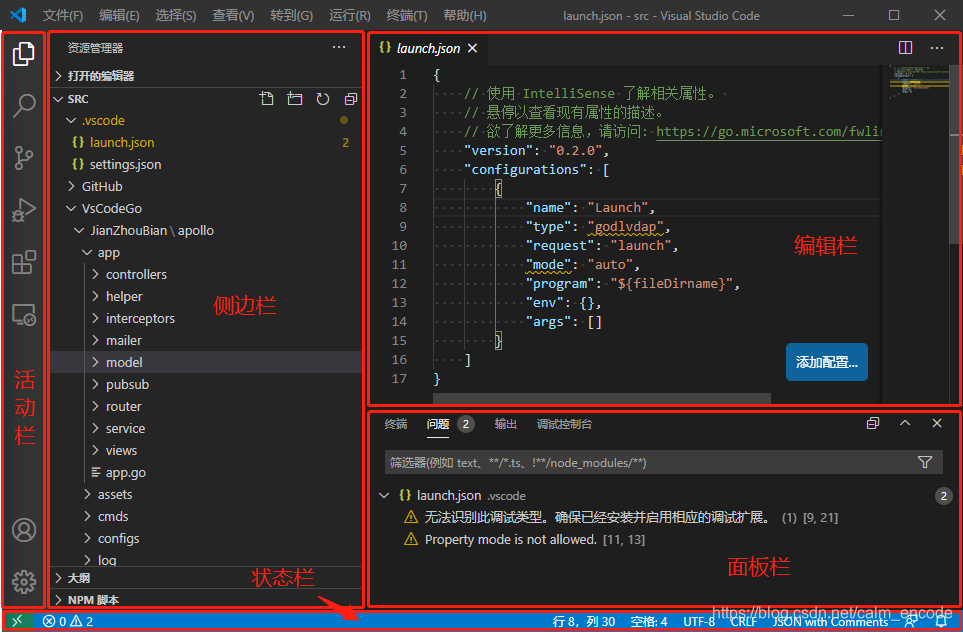Click the New Folder icon in SRC header
Image resolution: width=963 pixels, height=632 pixels.
295,99
